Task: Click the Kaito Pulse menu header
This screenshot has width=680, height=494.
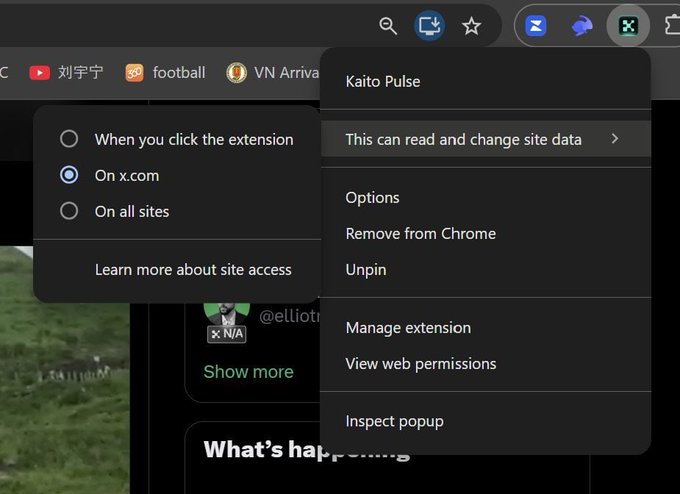Action: 382,82
